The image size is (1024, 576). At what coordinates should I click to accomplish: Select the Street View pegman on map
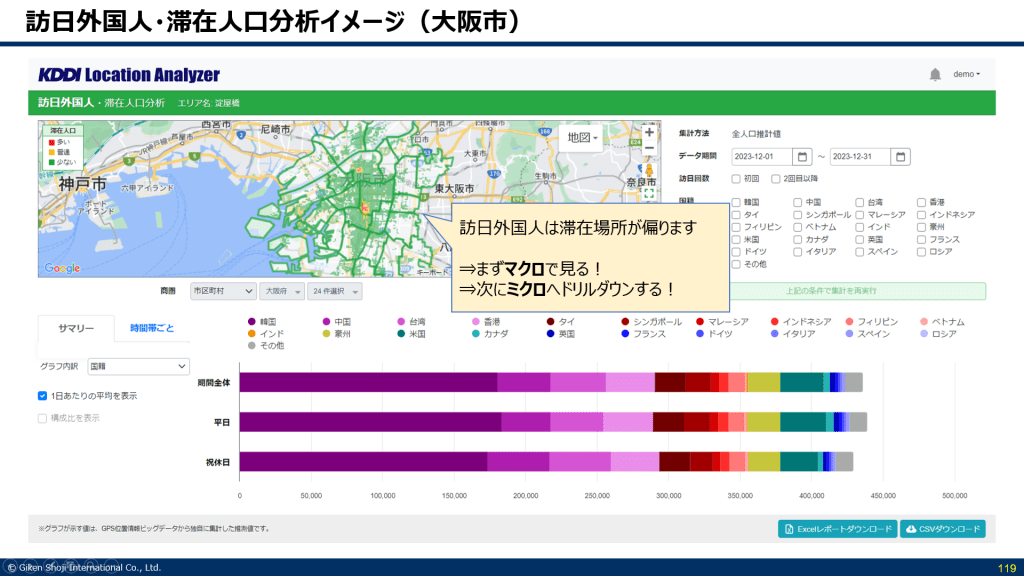click(x=648, y=172)
